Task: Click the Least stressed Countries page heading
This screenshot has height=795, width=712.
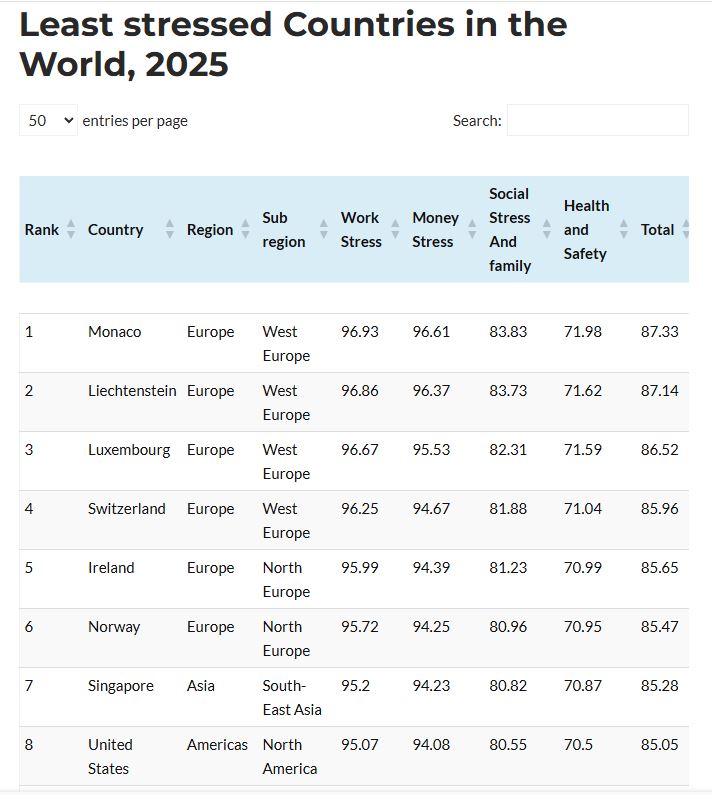Action: click(x=293, y=45)
